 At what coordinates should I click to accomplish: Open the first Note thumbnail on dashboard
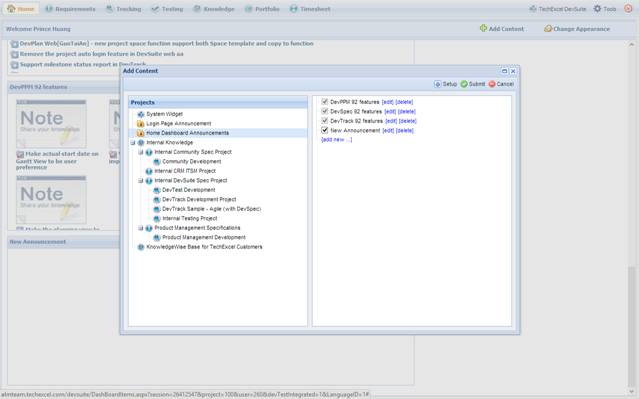click(x=51, y=124)
